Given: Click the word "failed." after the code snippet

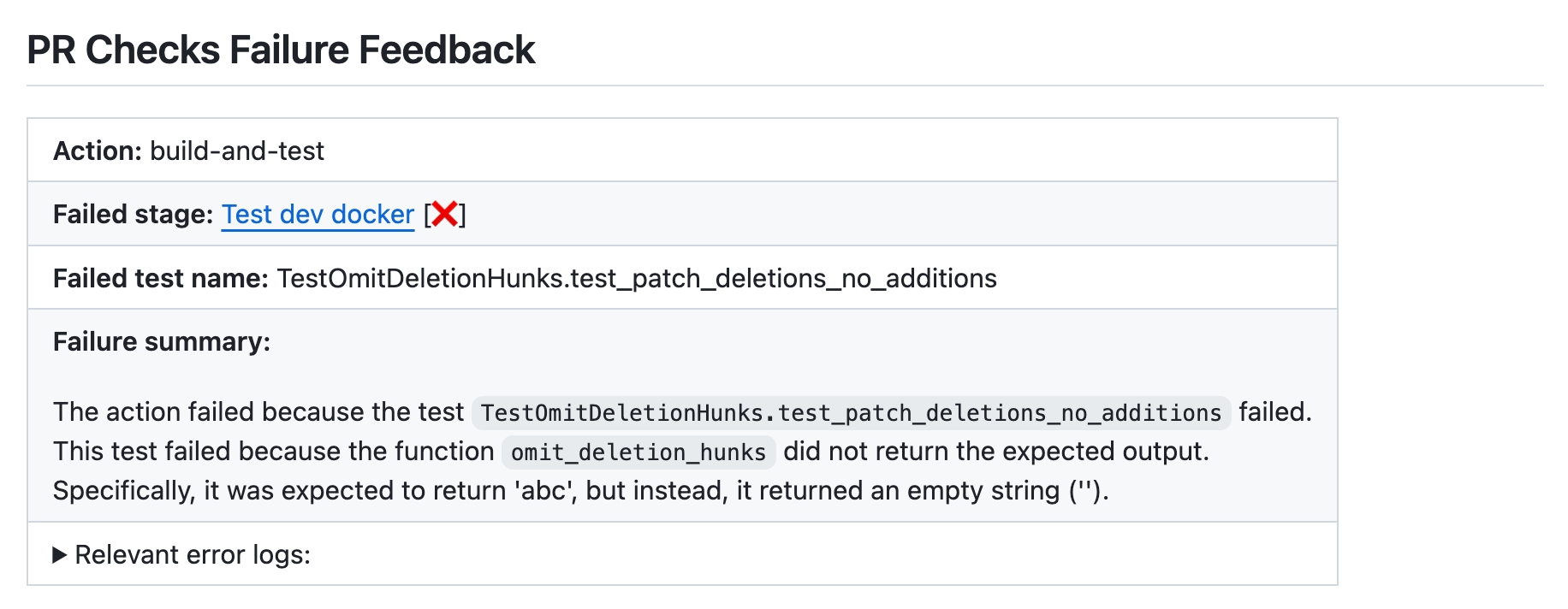Looking at the screenshot, I should click(x=1274, y=412).
